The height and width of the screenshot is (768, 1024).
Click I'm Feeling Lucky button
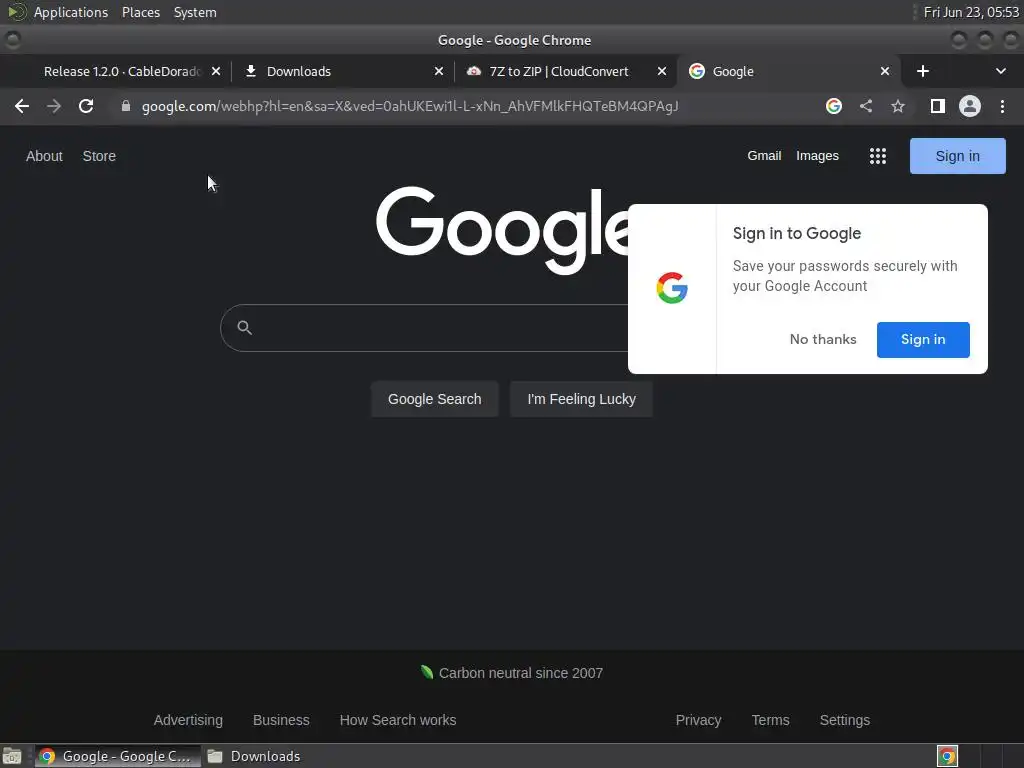click(581, 399)
